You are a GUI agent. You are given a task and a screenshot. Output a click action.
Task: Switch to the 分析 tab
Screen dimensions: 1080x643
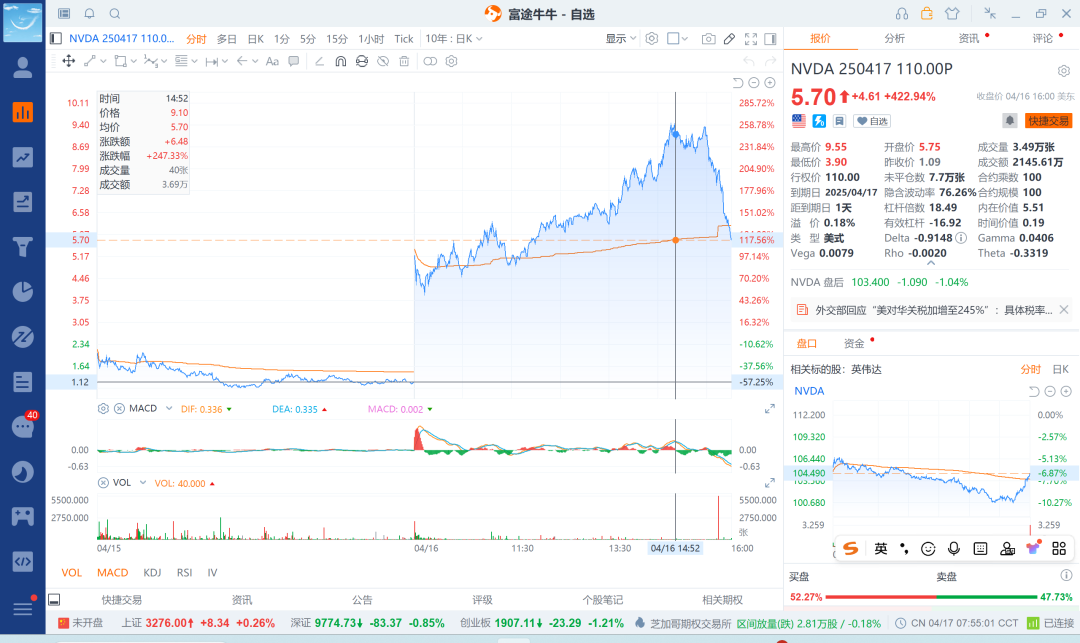pyautogui.click(x=895, y=39)
